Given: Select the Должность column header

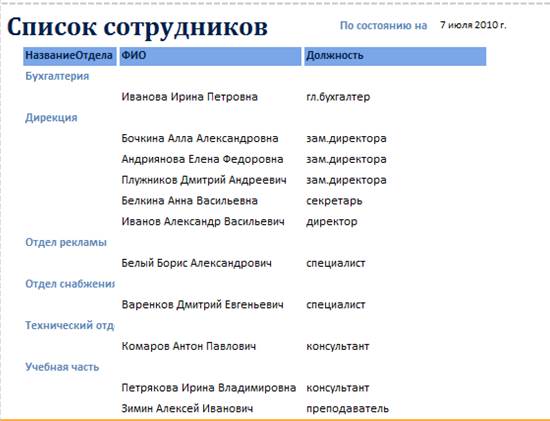Looking at the screenshot, I should (x=395, y=56).
